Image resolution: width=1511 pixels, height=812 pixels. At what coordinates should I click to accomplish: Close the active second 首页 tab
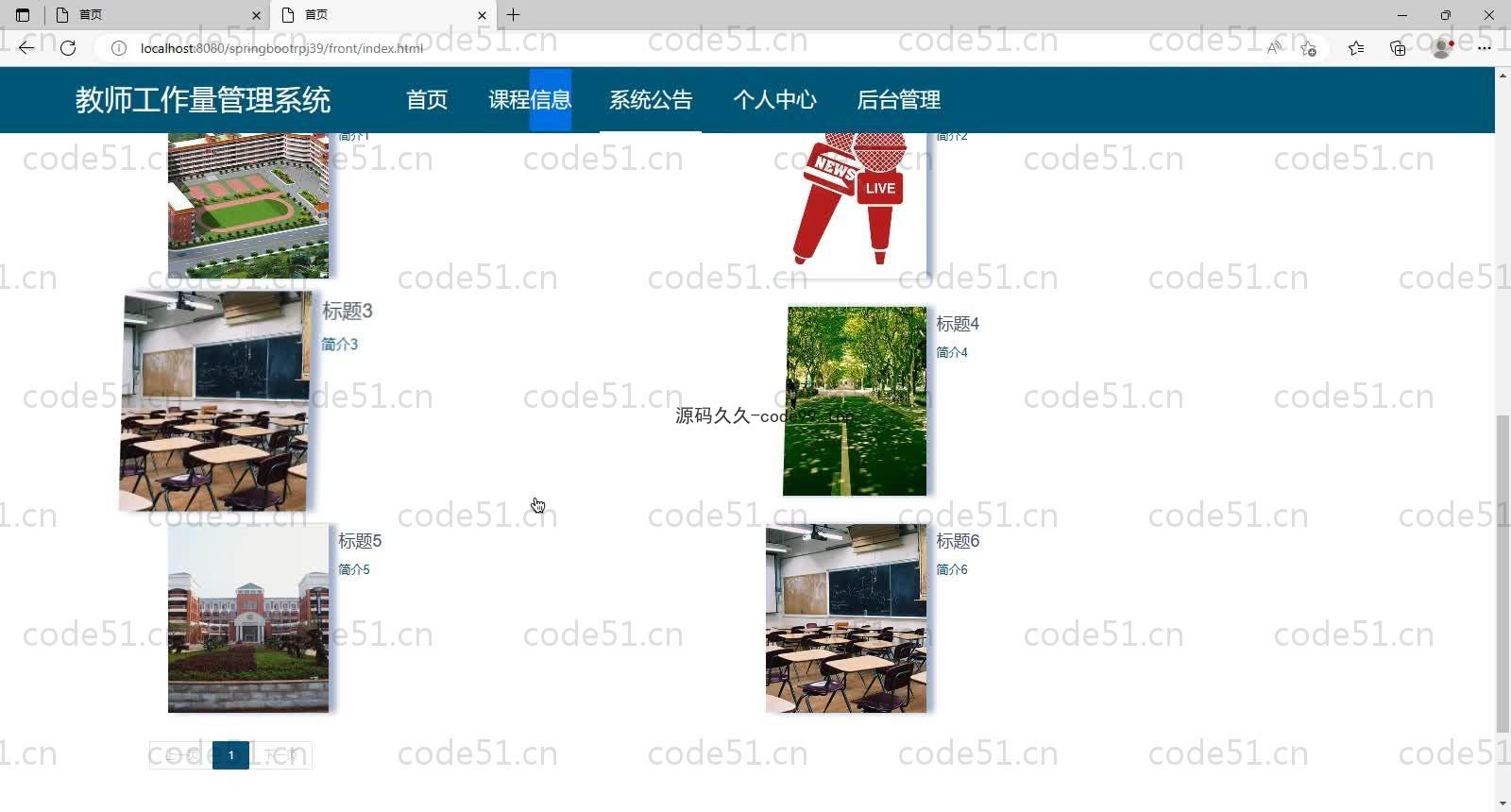click(482, 15)
